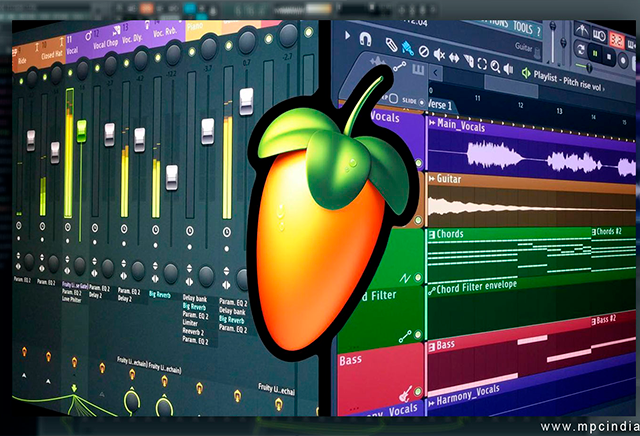Select the Playback speaker tool
The image size is (640, 436).
coord(508,69)
